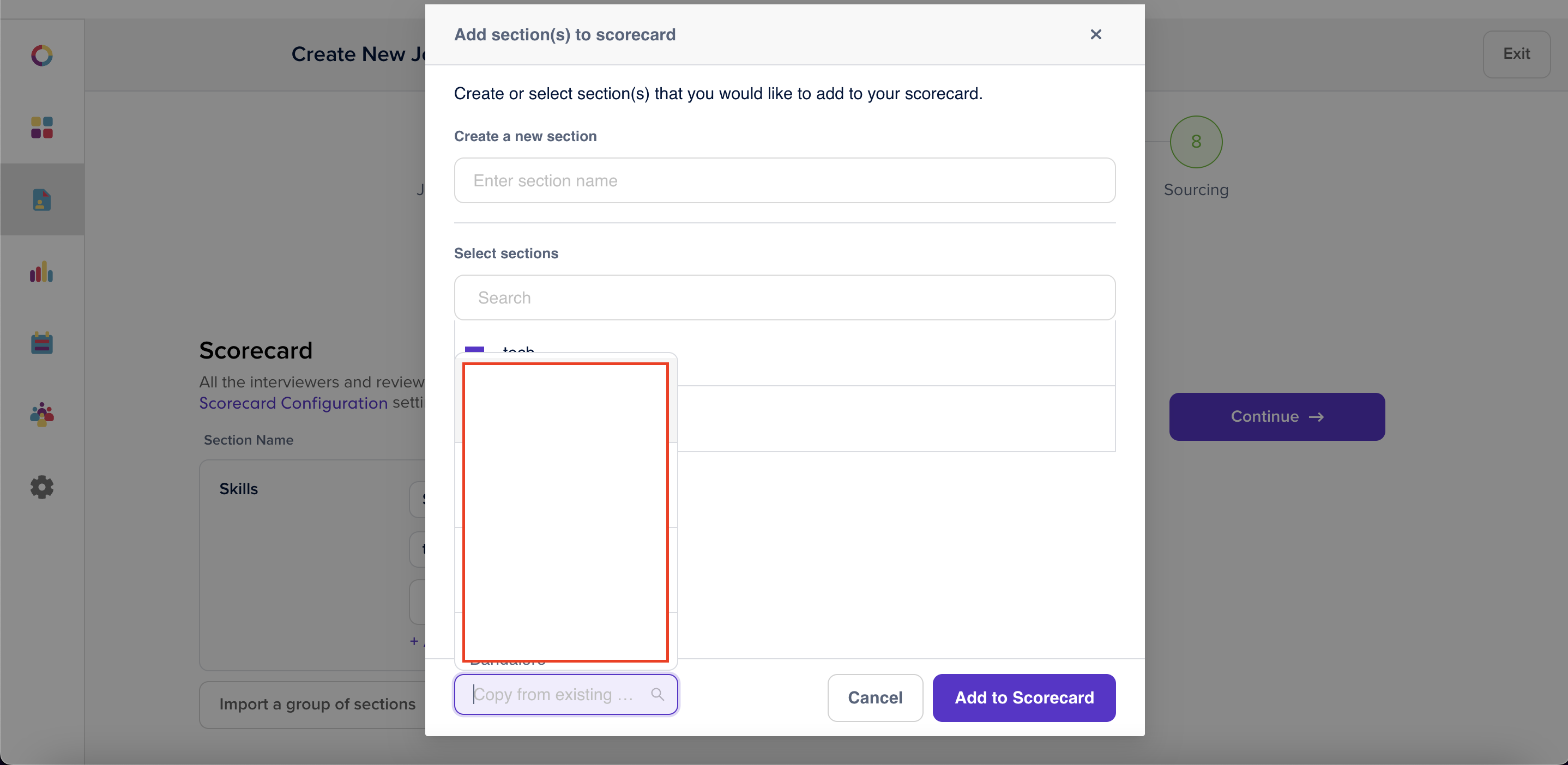Select step 8 Sourcing circle
Viewport: 1568px width, 765px height.
coord(1196,142)
